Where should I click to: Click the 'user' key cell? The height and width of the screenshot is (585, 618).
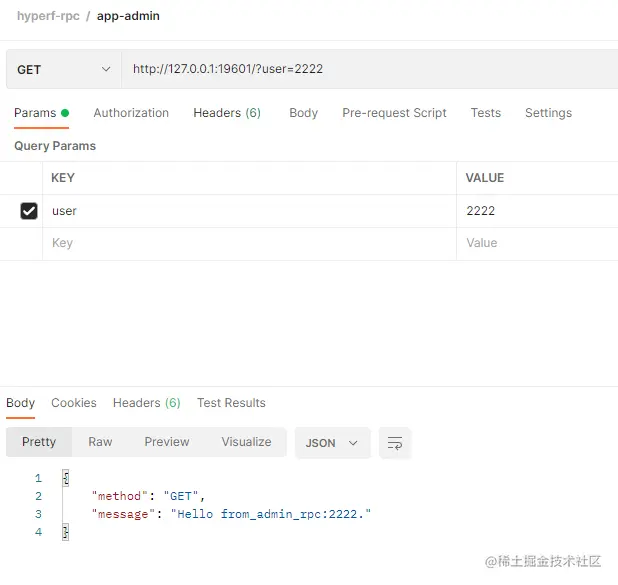249,211
